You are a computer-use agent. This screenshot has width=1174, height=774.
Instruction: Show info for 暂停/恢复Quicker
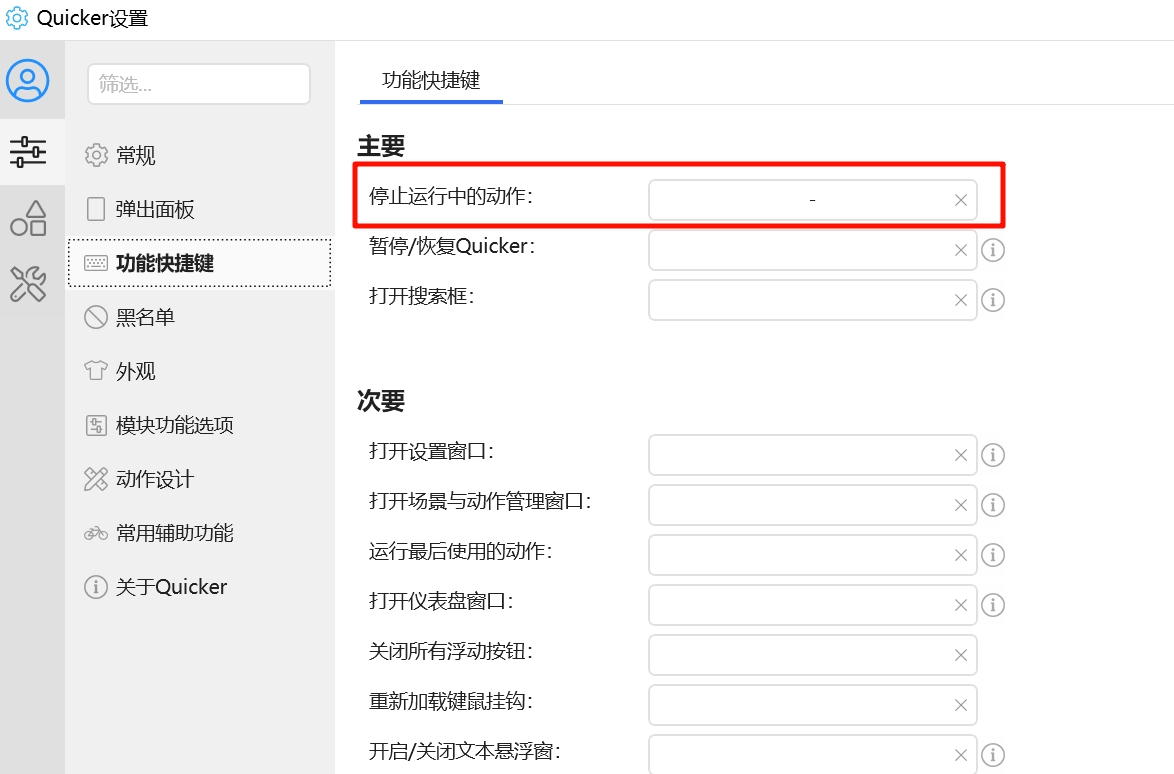[x=993, y=250]
